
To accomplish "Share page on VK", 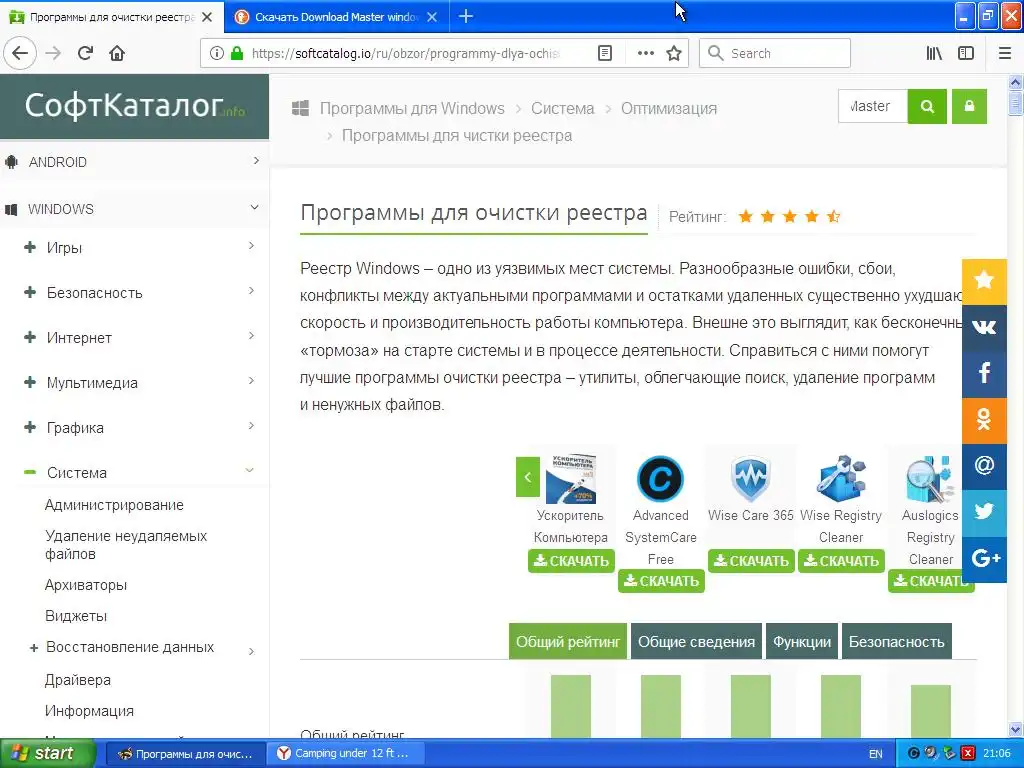I will point(984,327).
